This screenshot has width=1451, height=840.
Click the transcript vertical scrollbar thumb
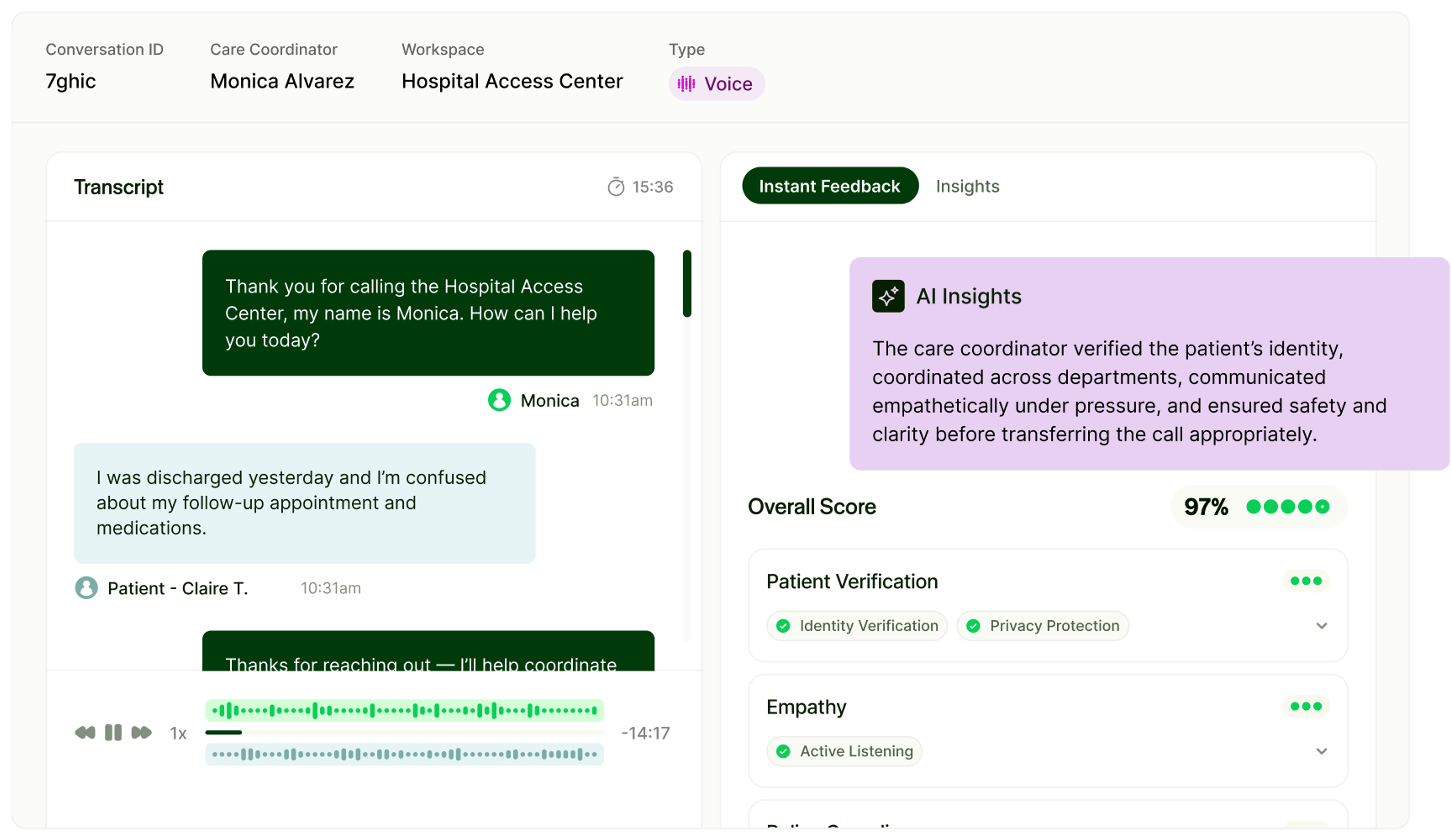687,283
